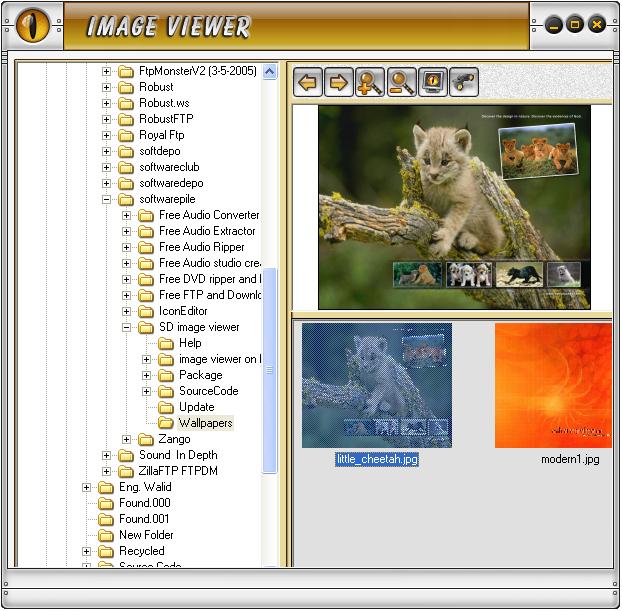Zoom out using magnifier minus icon
Image resolution: width=622 pixels, height=611 pixels.
[x=401, y=82]
